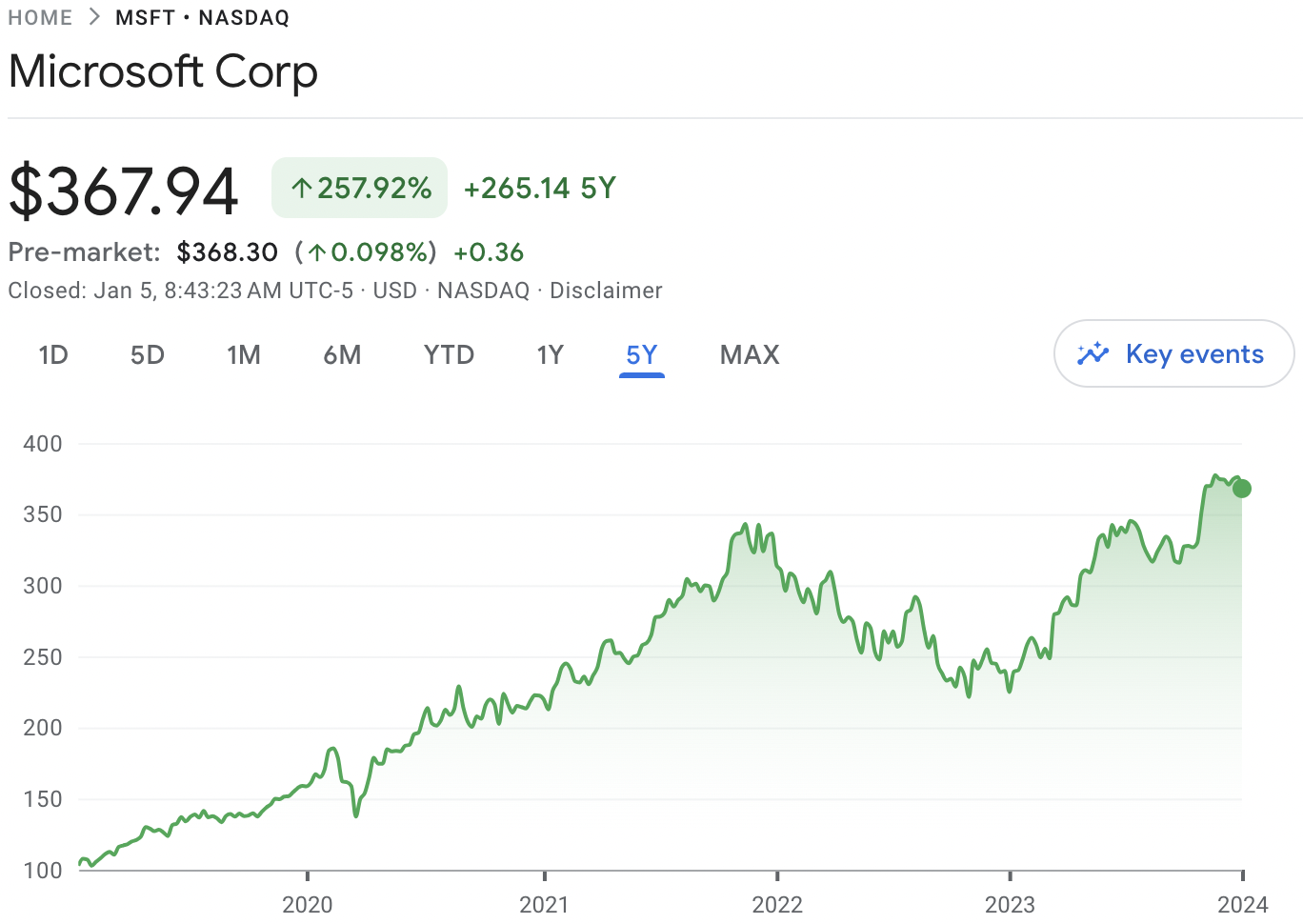Select the 5Y range tab
Image resolution: width=1303 pixels, height=924 pixels.
click(x=642, y=355)
